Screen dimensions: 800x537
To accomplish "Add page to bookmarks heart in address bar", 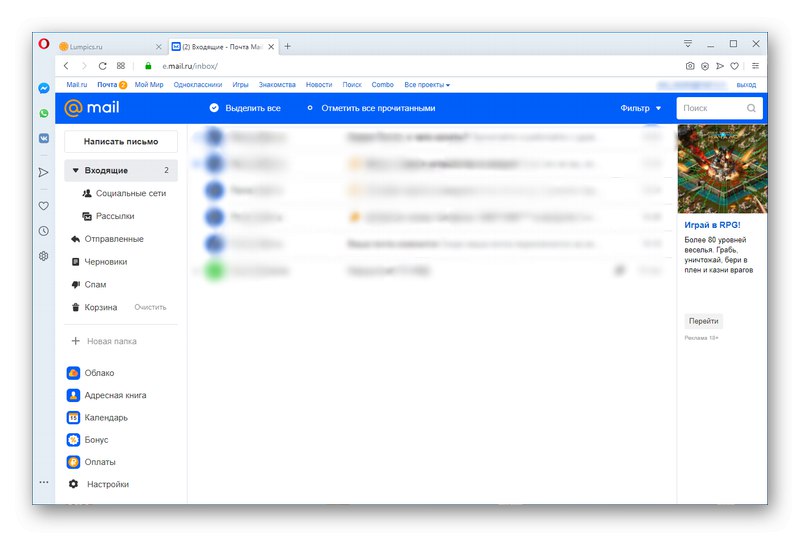I will pos(734,66).
